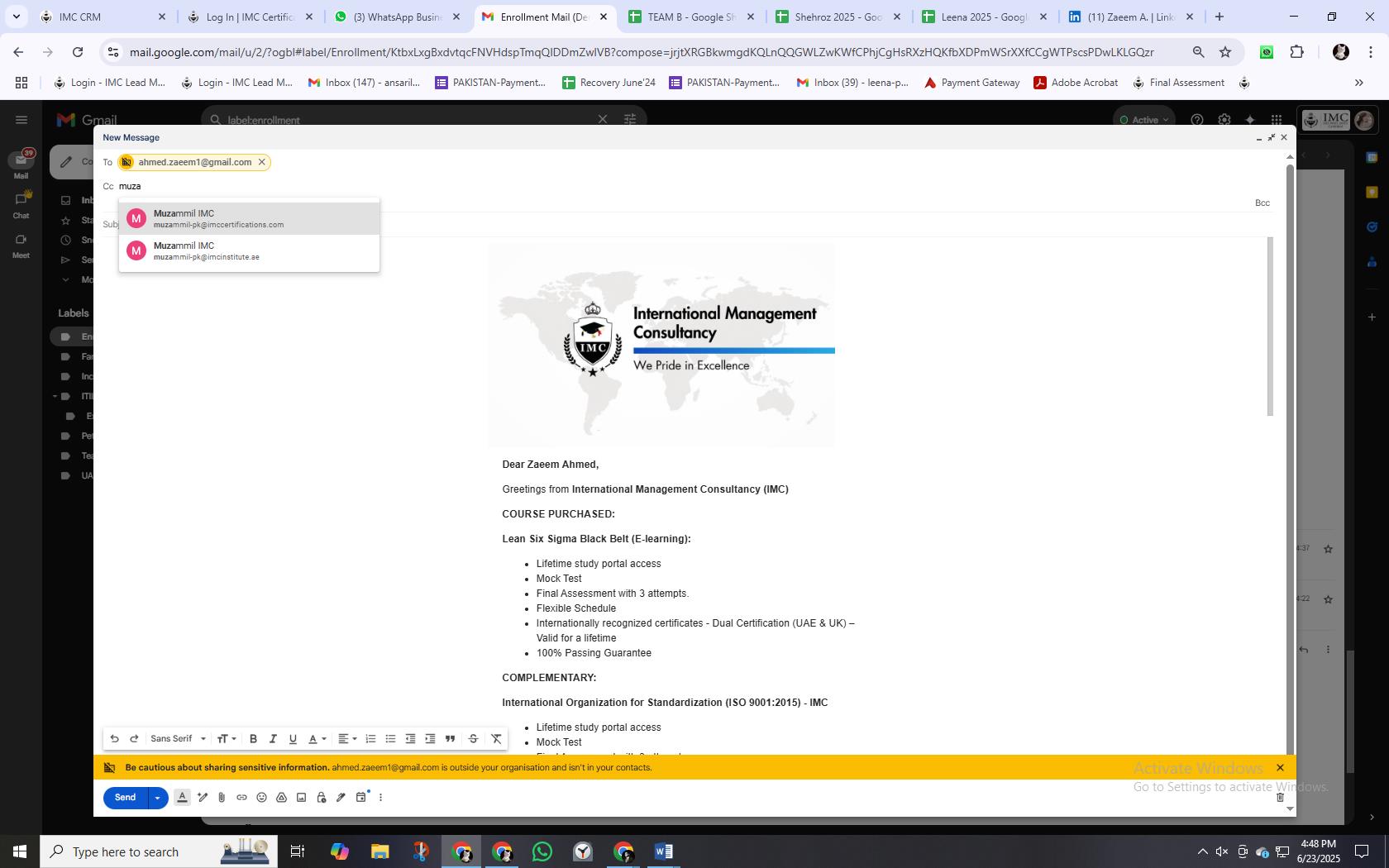This screenshot has width=1389, height=868.
Task: Attach files with paperclip icon
Action: [222, 798]
